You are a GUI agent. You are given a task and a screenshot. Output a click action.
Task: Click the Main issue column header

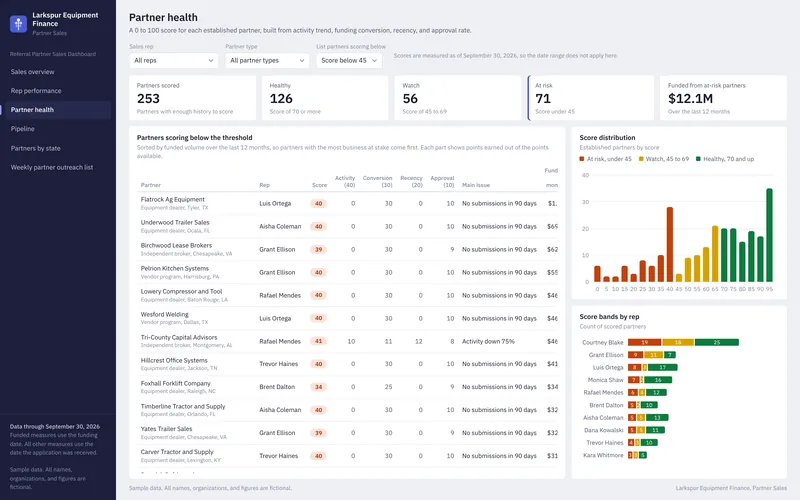476,185
